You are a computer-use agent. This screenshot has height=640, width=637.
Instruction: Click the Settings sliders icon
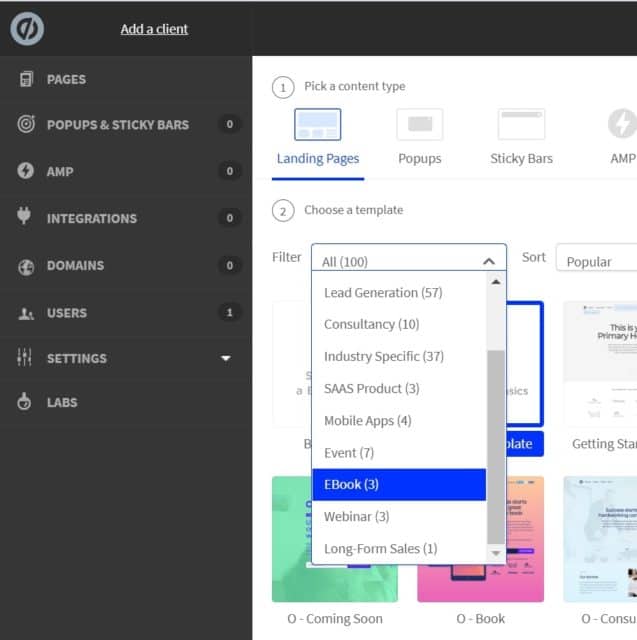(x=24, y=357)
